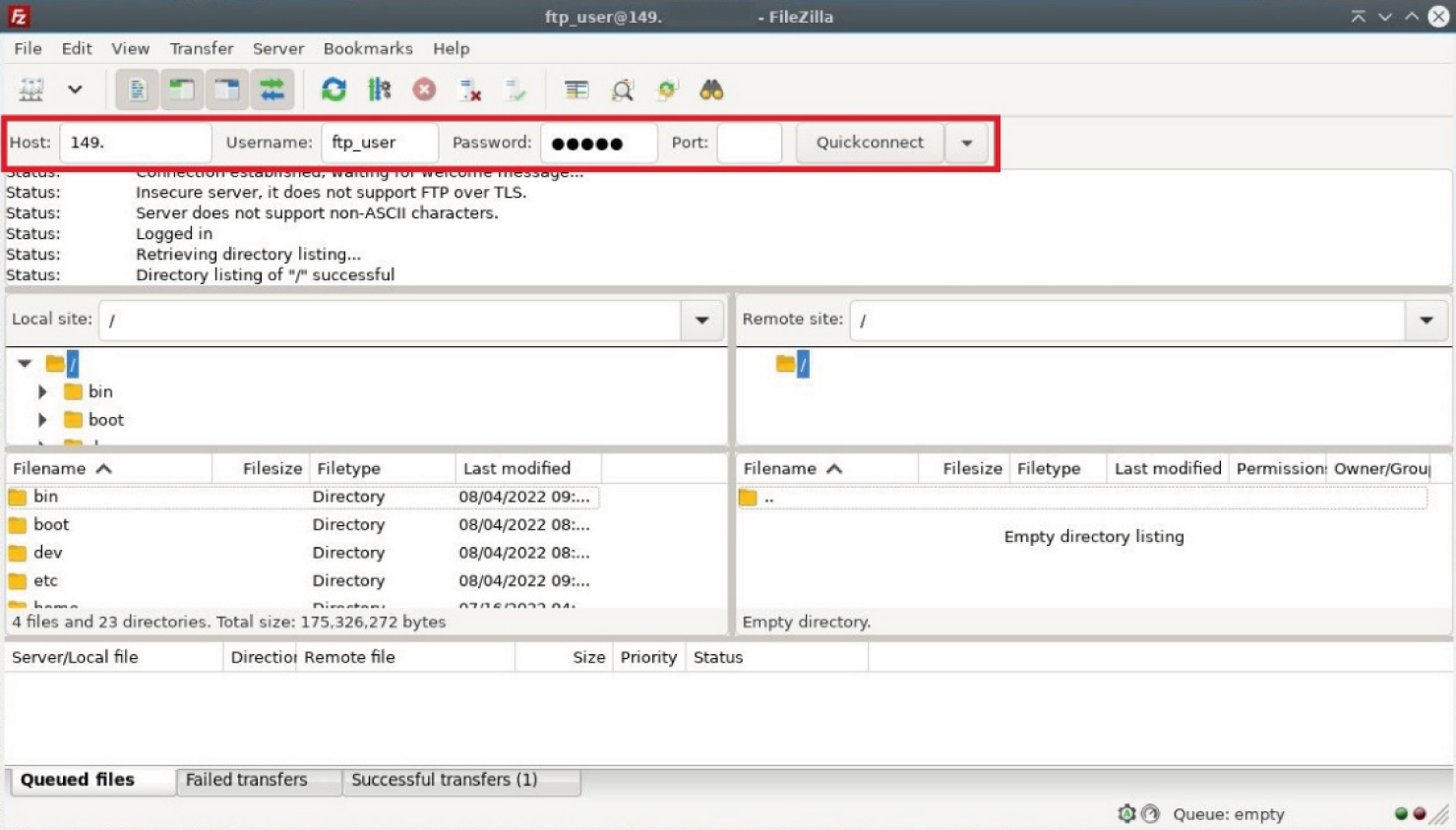Refresh the file and folder lists
1456x830 pixels.
pos(334,90)
